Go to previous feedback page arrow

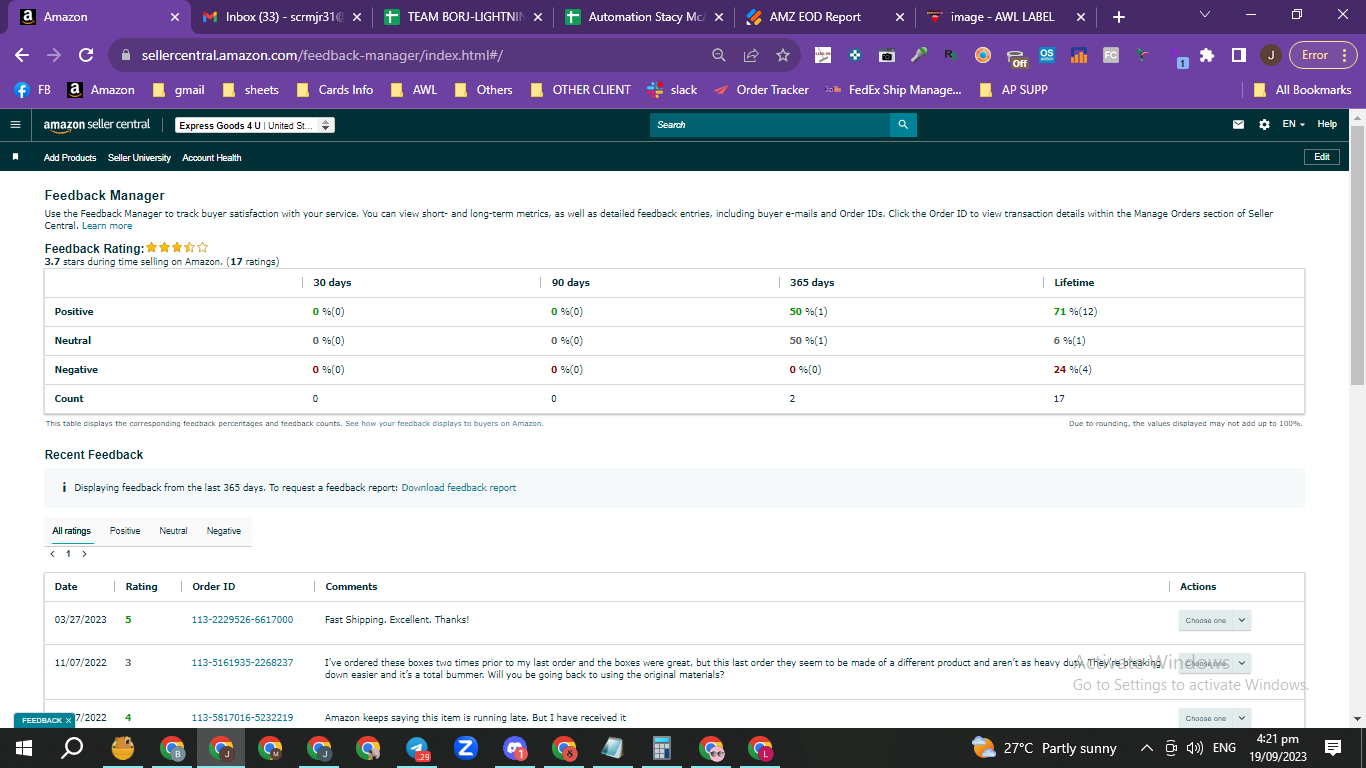(x=52, y=554)
